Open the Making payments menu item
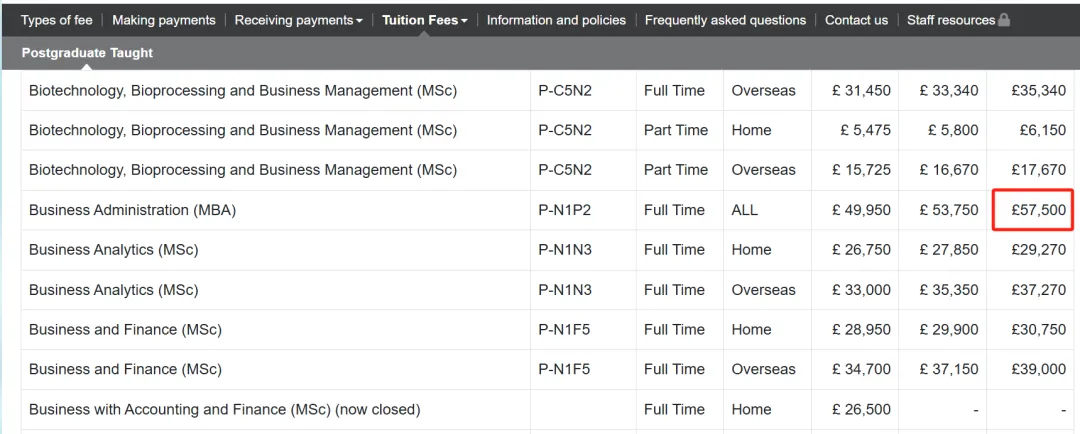The image size is (1080, 434). 163,20
